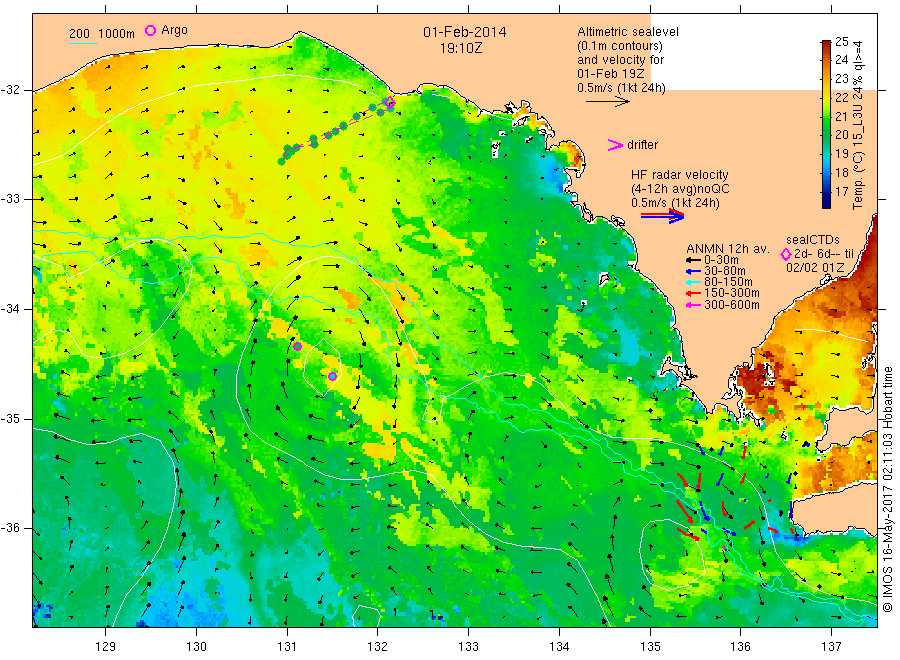The image size is (900, 660).
Task: Click Argo float marker near 34.3S 131.1E
Action: (x=297, y=346)
